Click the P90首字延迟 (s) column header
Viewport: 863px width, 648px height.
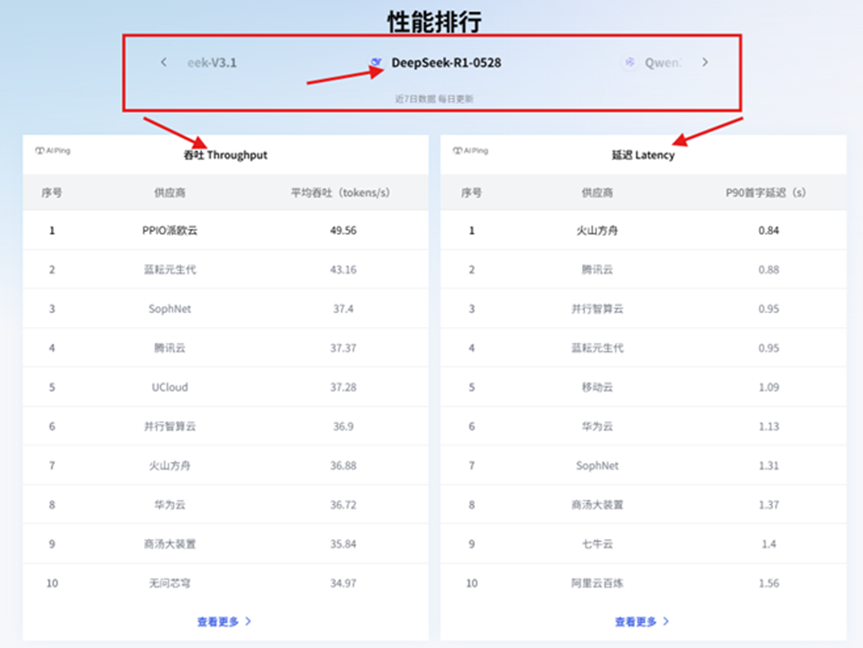click(766, 193)
